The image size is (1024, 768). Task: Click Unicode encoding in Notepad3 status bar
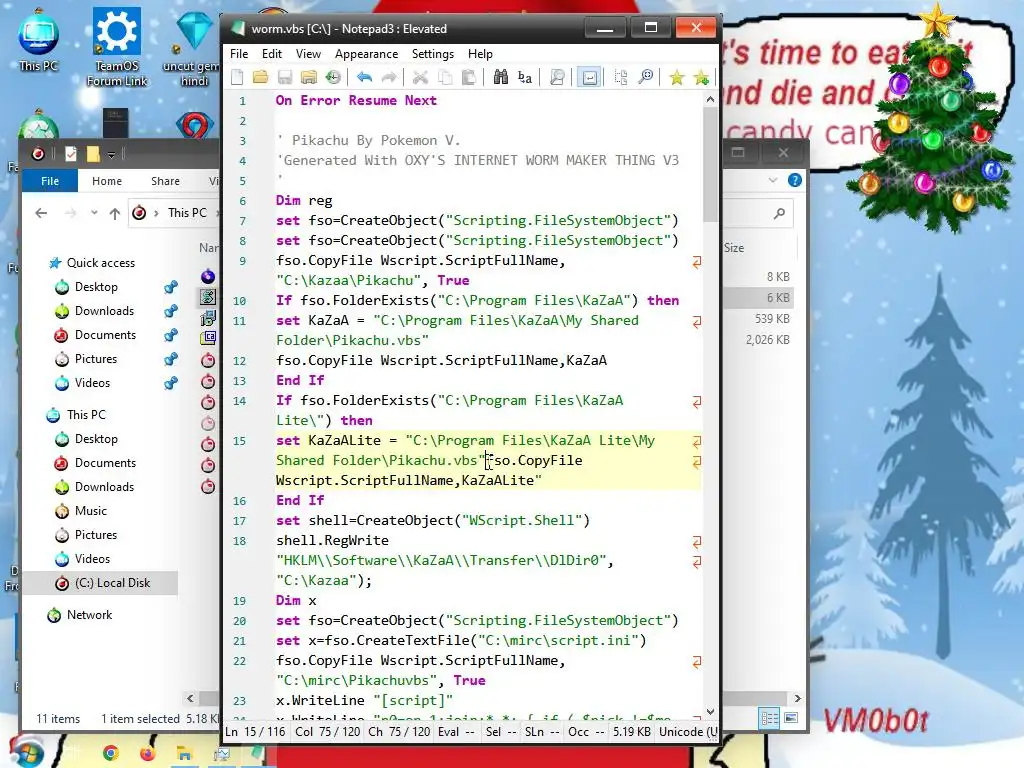pyautogui.click(x=688, y=732)
